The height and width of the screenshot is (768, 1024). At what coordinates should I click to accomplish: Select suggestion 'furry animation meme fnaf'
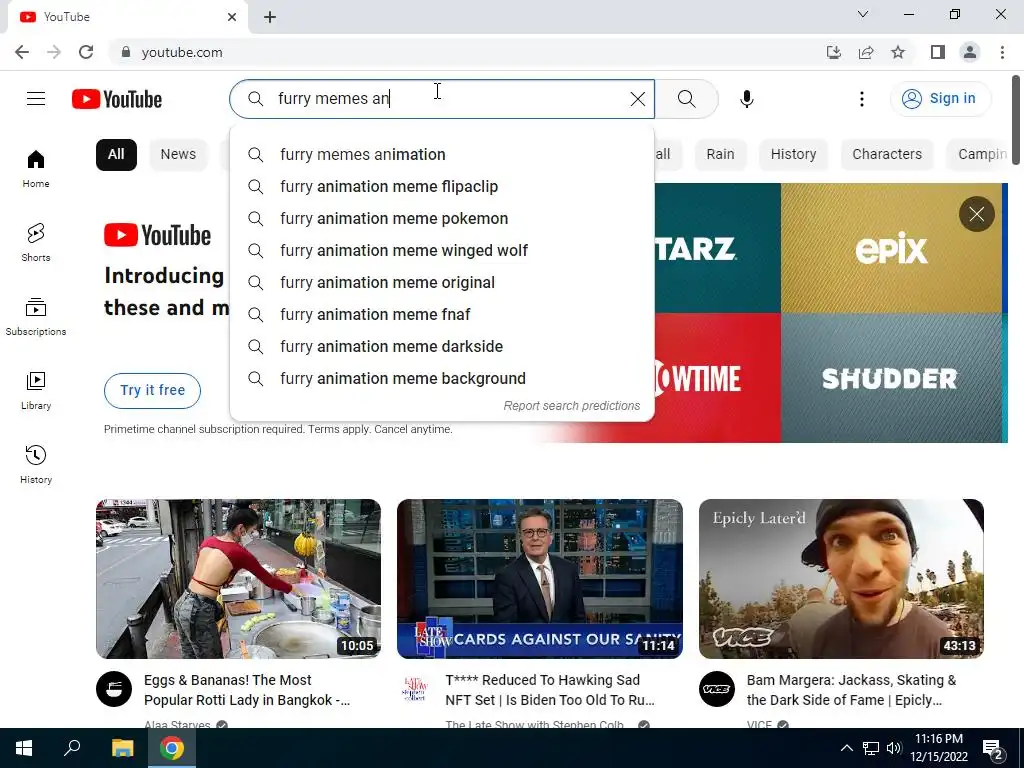[x=442, y=314]
